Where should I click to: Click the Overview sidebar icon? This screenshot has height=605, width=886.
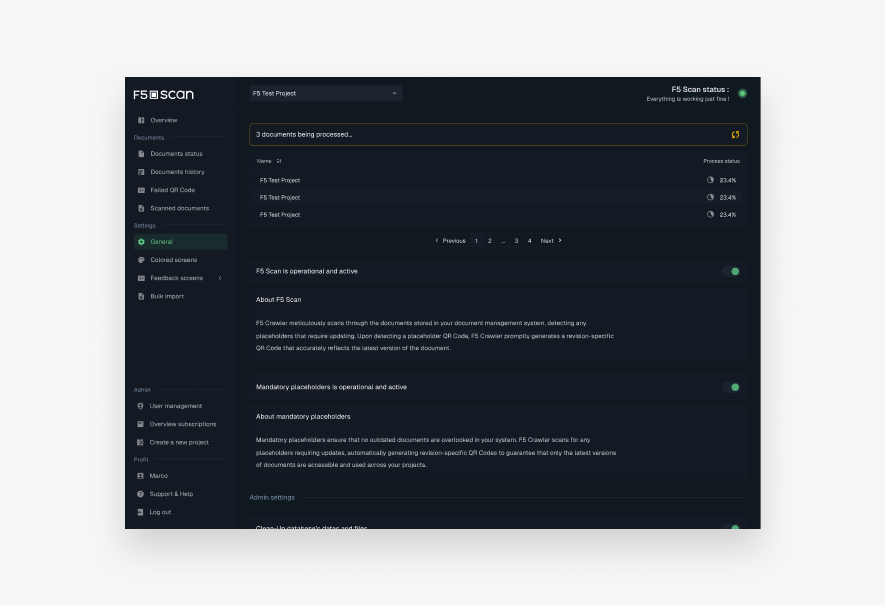(141, 120)
